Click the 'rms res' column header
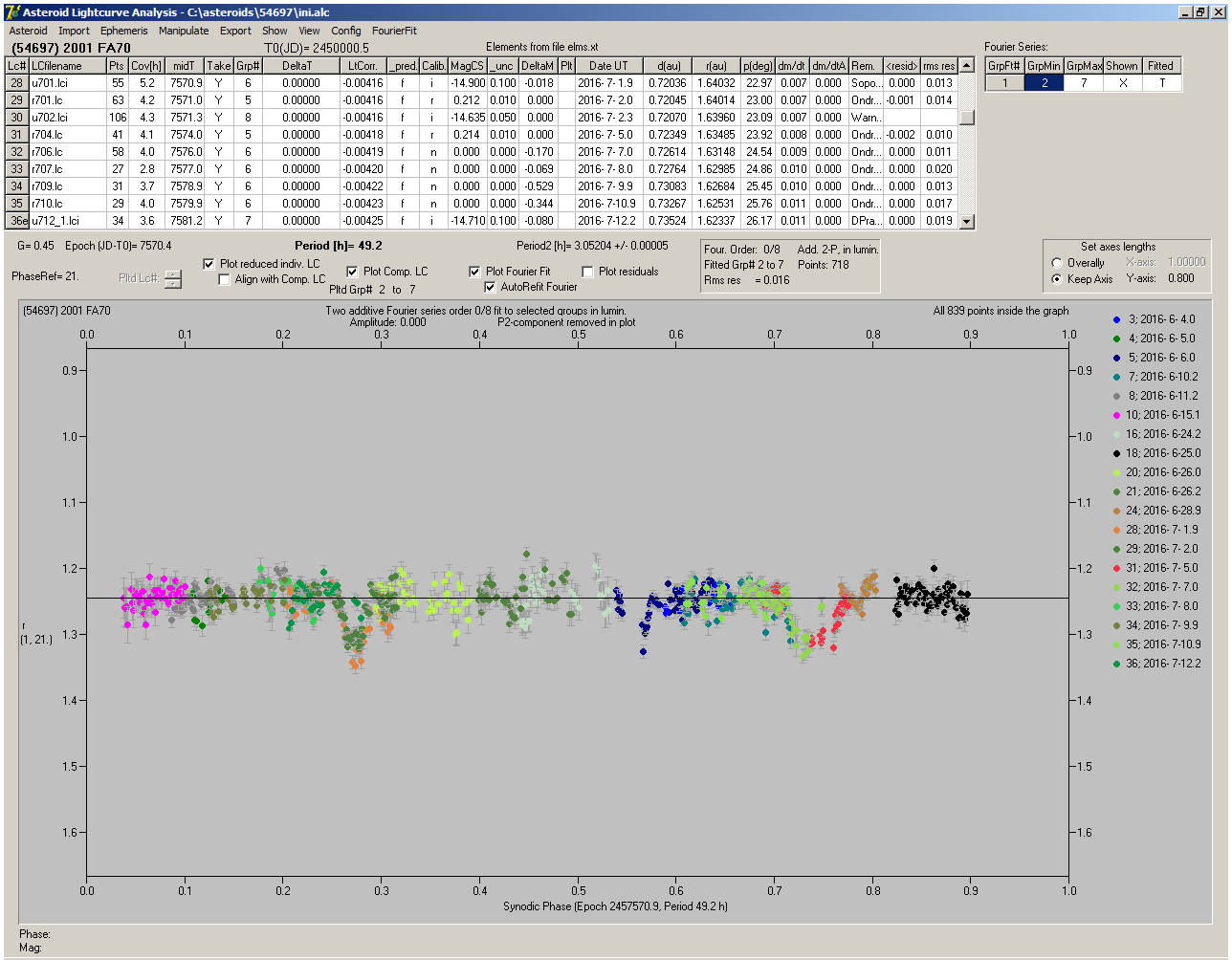Screen dimensions: 1232x960 pos(939,66)
